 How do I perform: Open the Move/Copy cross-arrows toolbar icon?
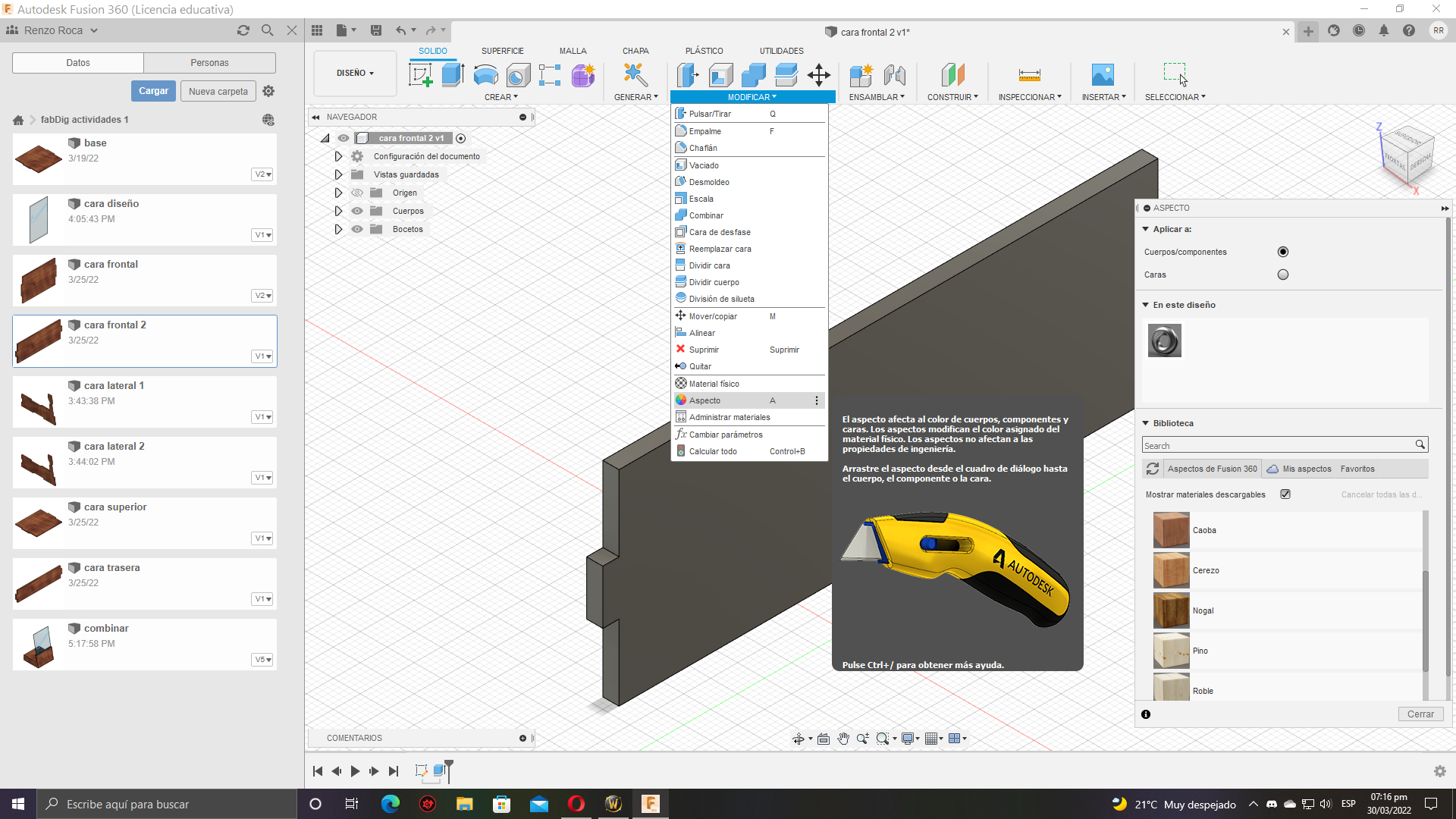819,74
